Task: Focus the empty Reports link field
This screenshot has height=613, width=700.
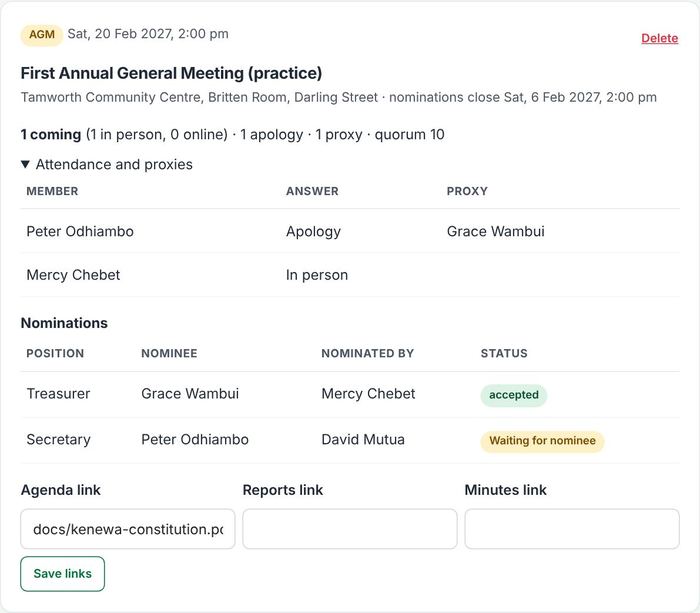Action: [350, 529]
